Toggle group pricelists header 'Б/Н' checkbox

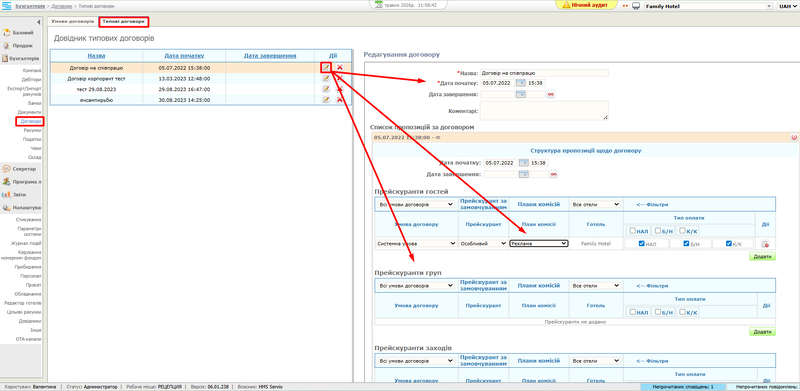[658, 312]
